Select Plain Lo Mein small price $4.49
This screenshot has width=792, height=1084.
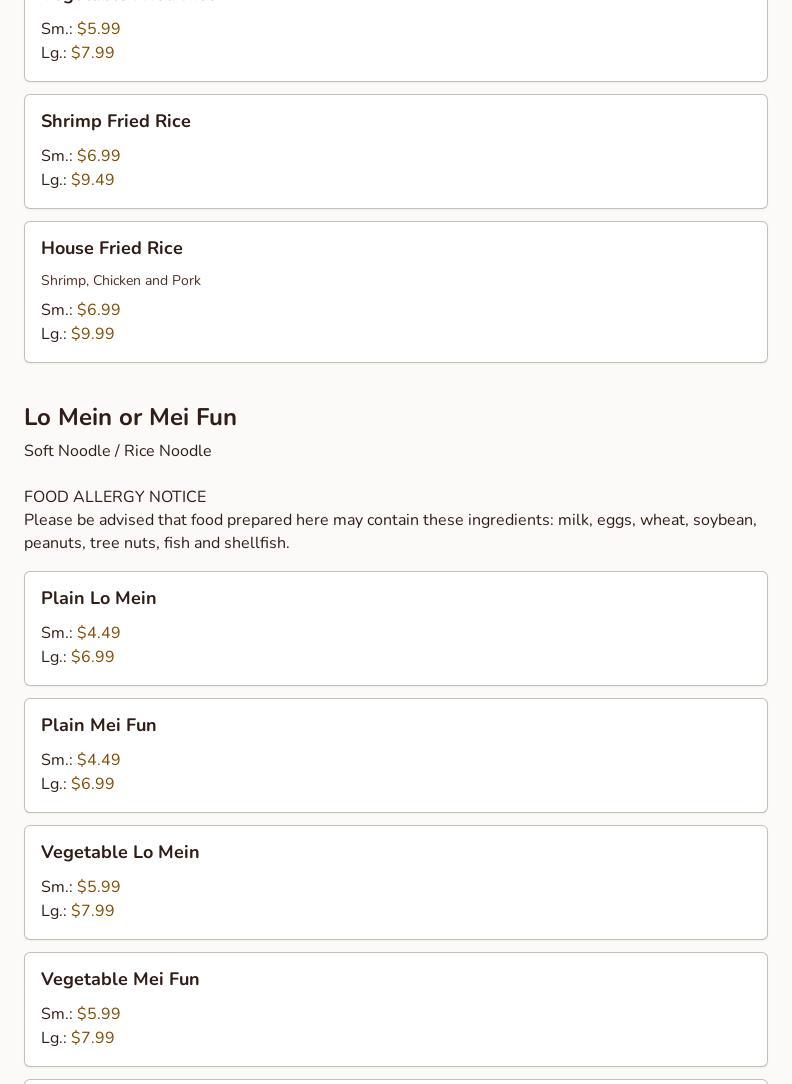pos(98,633)
